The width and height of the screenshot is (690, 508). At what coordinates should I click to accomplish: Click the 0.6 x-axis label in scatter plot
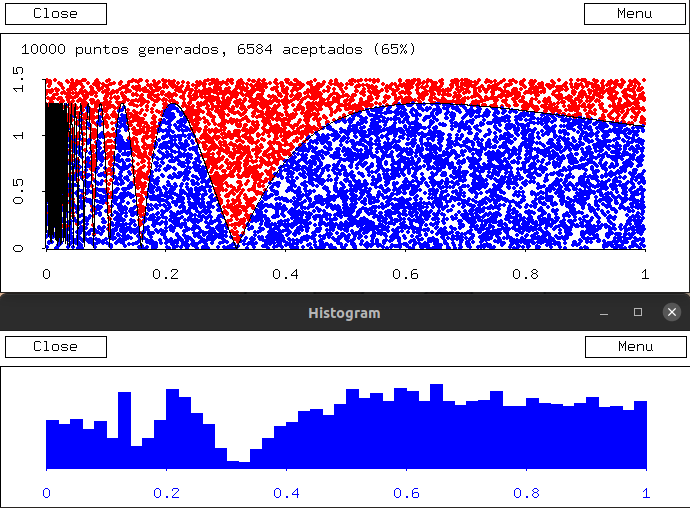coord(405,274)
